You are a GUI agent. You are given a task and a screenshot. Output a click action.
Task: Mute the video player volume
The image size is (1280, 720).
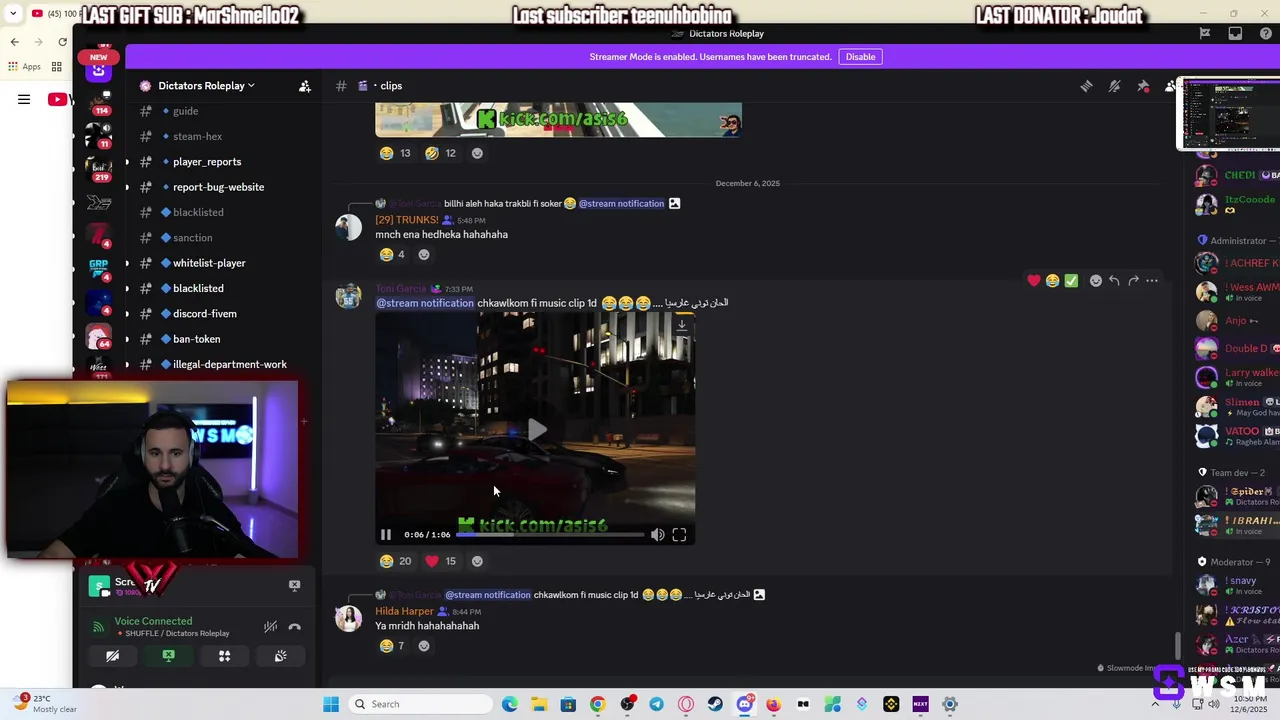coord(657,535)
